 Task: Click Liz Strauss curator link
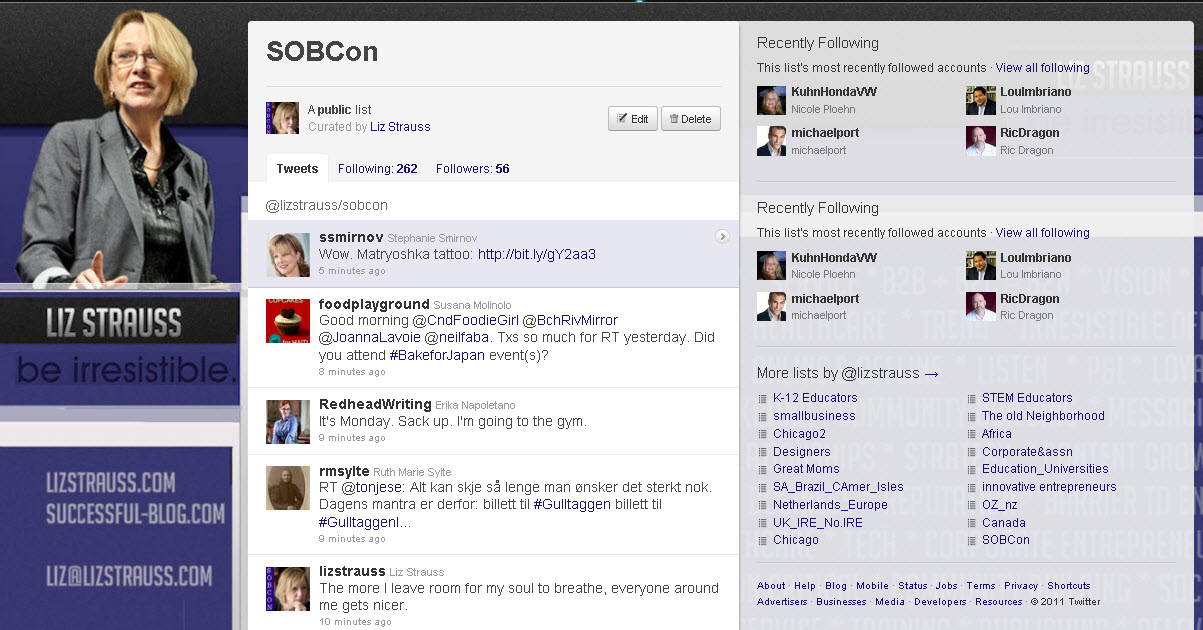click(401, 127)
